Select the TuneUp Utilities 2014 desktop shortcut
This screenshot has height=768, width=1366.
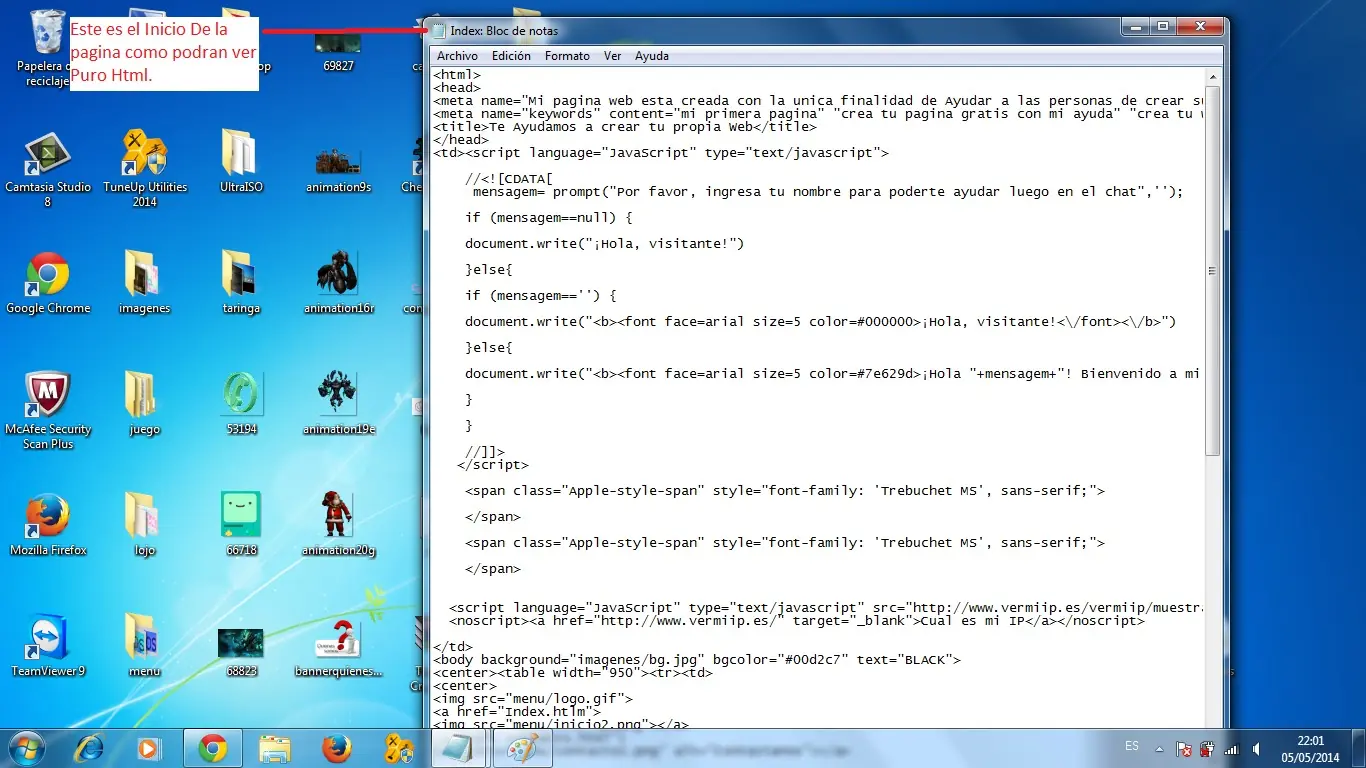tap(145, 170)
